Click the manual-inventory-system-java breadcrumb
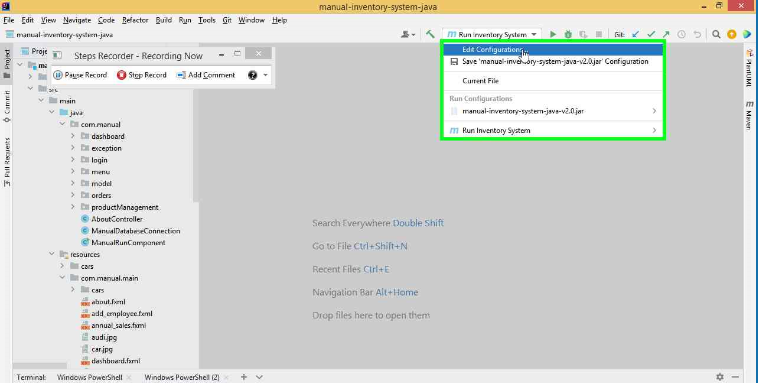Screen dimensions: 758x383 click(59, 35)
